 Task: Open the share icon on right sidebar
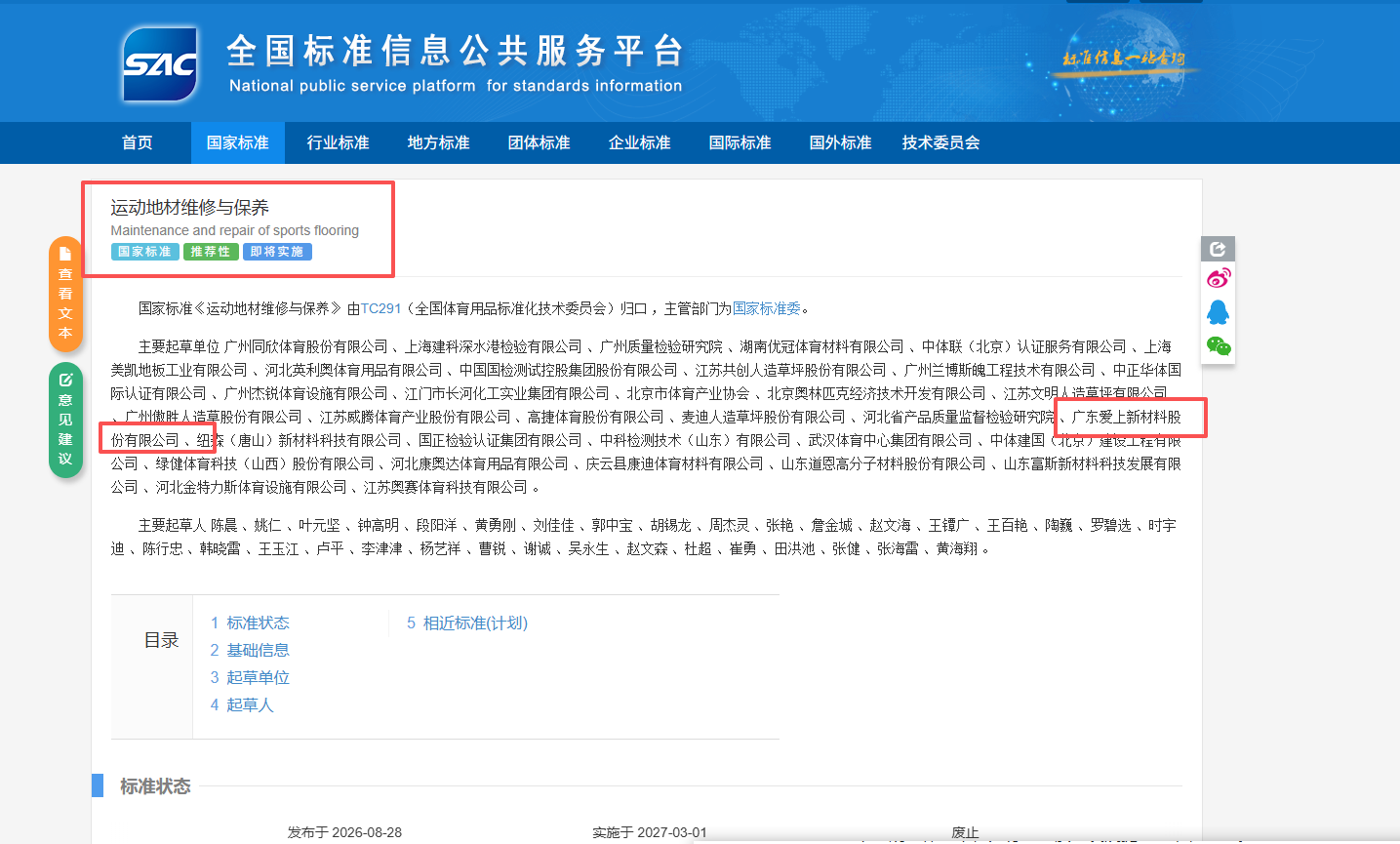pyautogui.click(x=1218, y=249)
